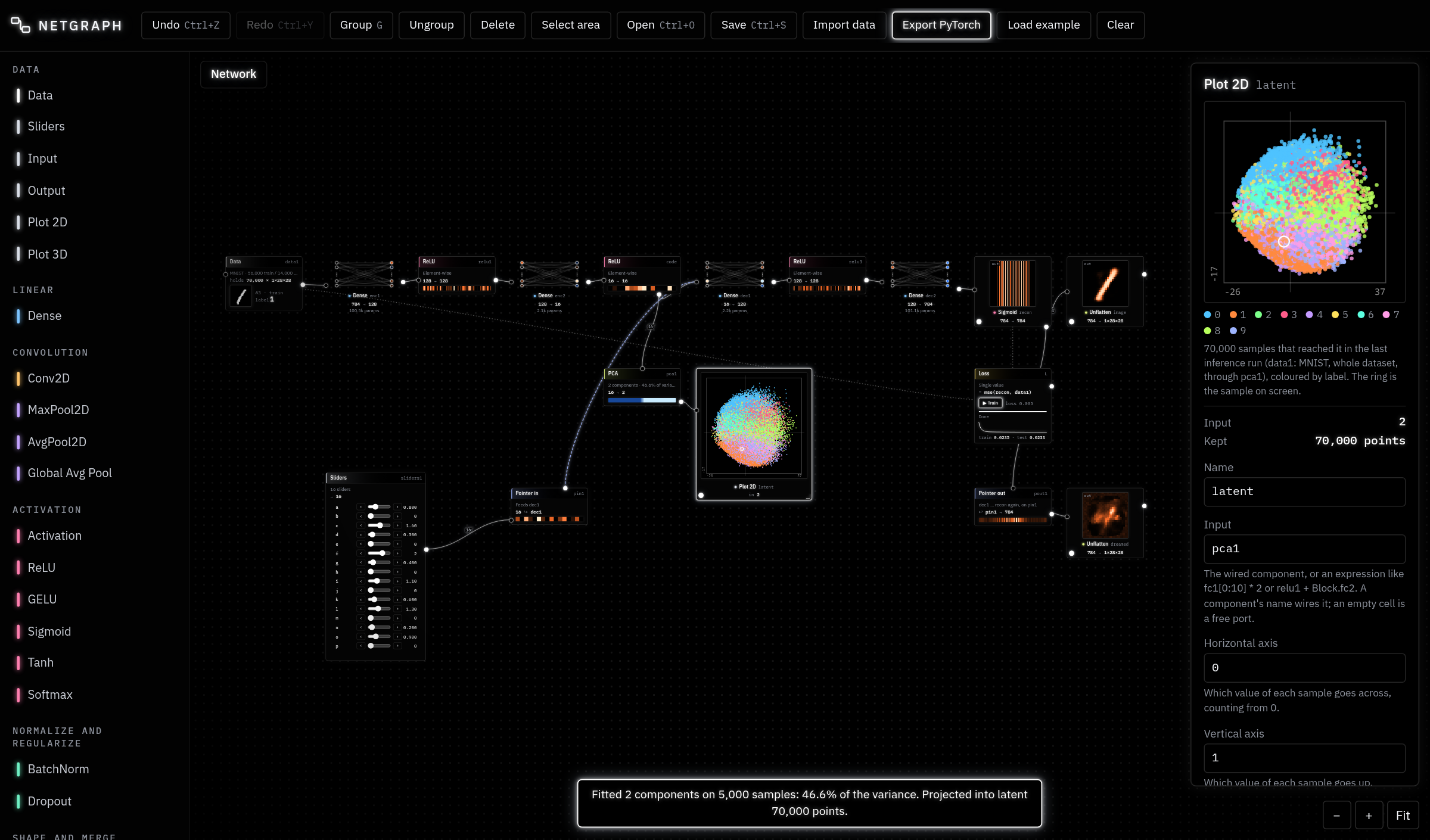
Task: Click the Clear button
Action: tap(1120, 25)
